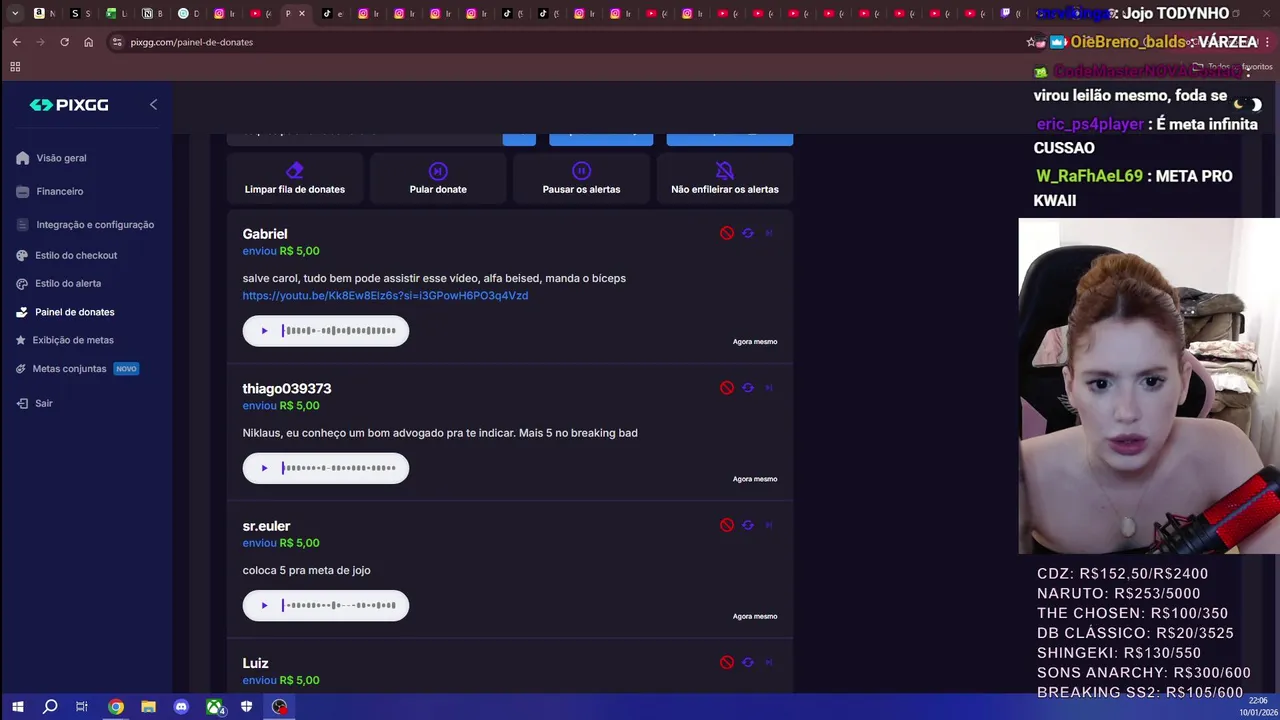The image size is (1280, 720).
Task: Select the donor name thiago039373
Action: tap(287, 388)
